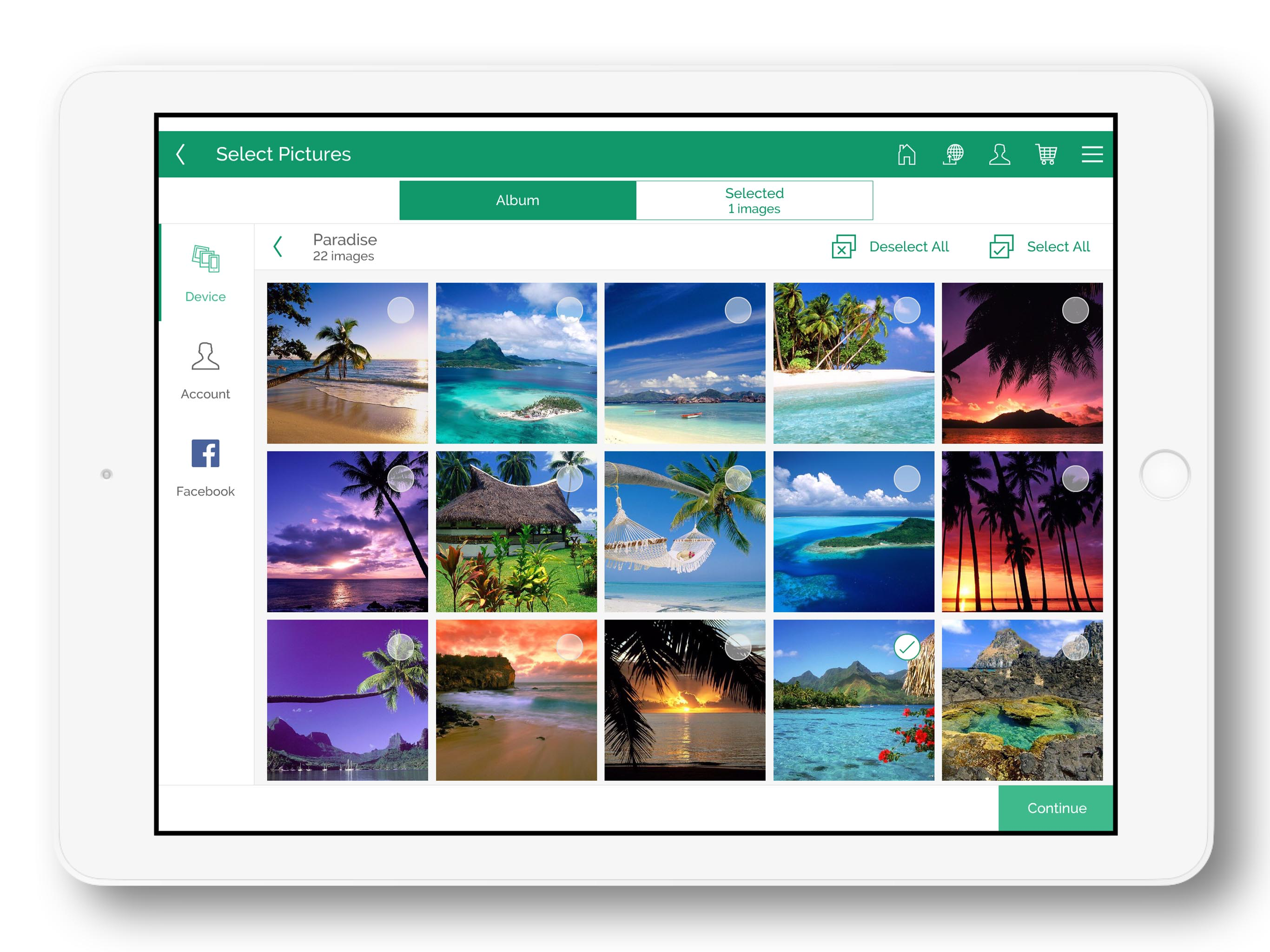Open the orange sky cliff beach thumbnail
The width and height of the screenshot is (1270, 952).
[x=516, y=700]
